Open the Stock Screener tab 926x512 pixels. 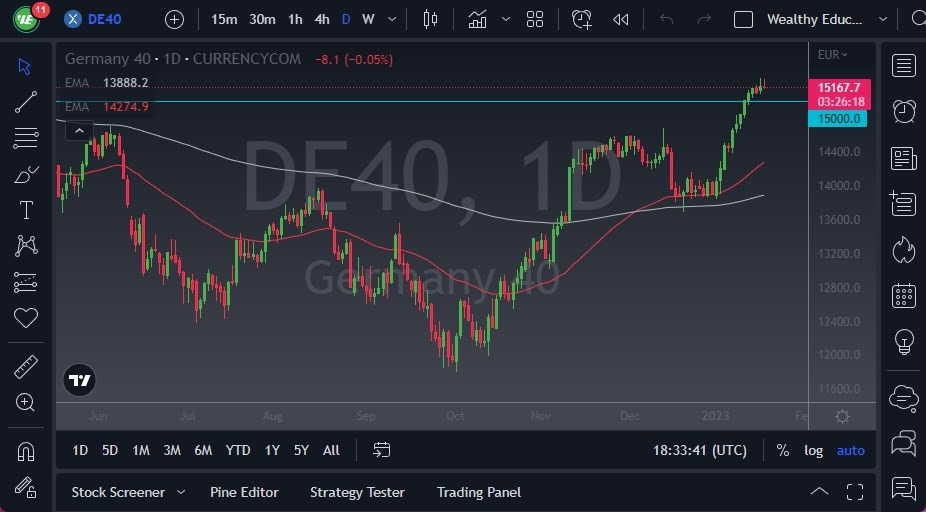click(118, 493)
